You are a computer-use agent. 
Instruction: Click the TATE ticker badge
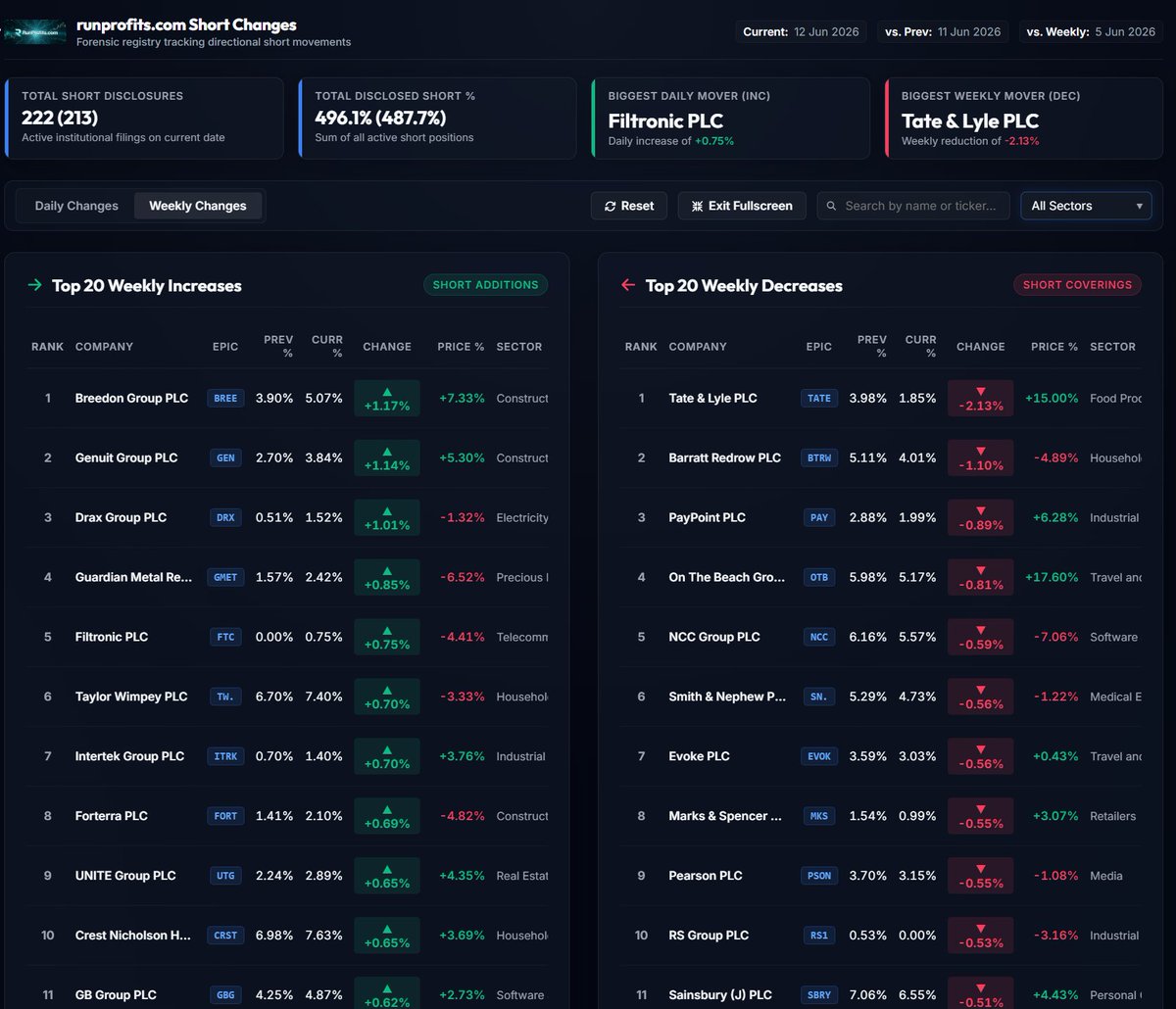coord(819,398)
